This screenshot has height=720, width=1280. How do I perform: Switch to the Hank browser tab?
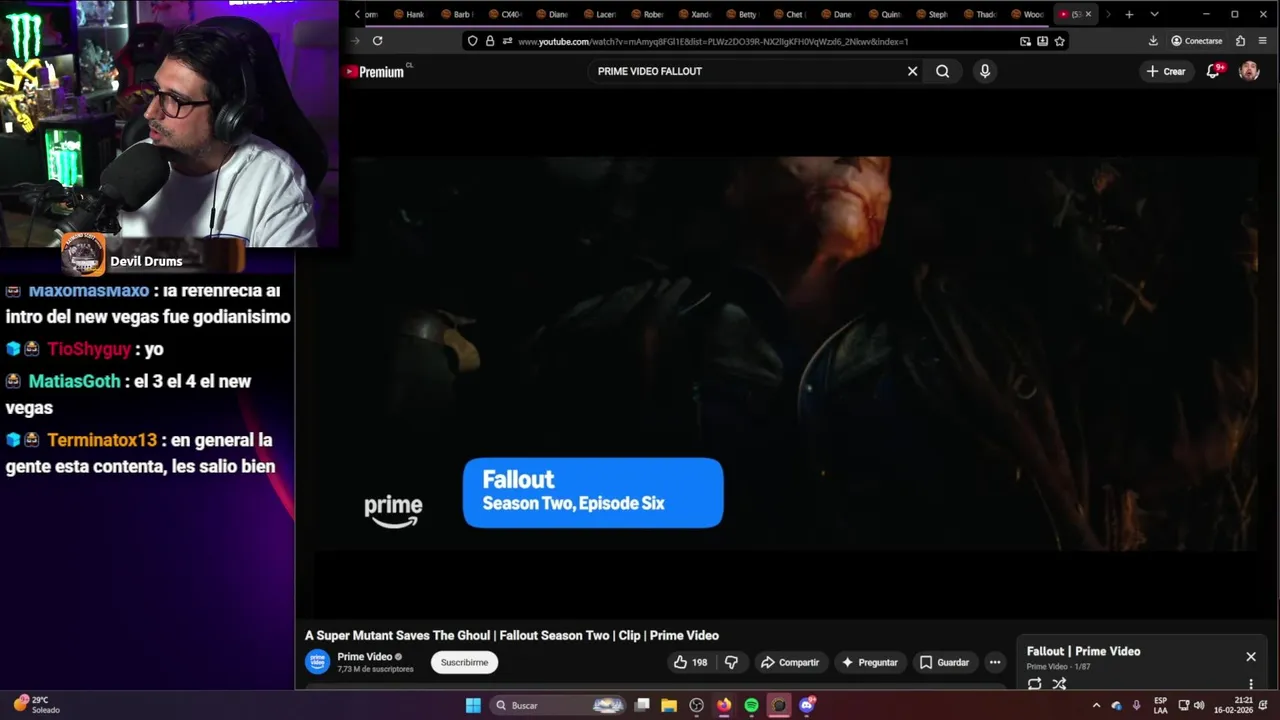click(x=409, y=14)
